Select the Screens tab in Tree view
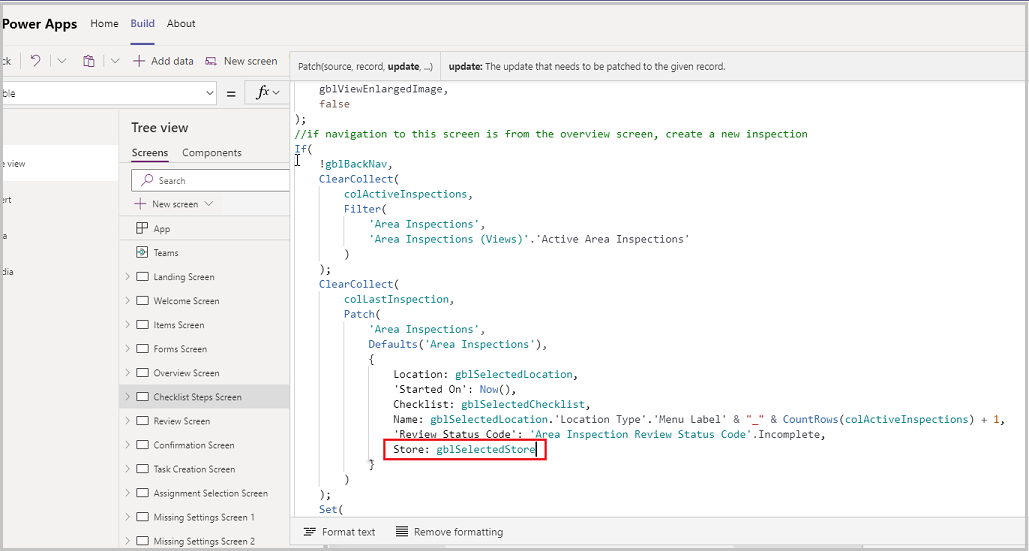 [x=150, y=153]
